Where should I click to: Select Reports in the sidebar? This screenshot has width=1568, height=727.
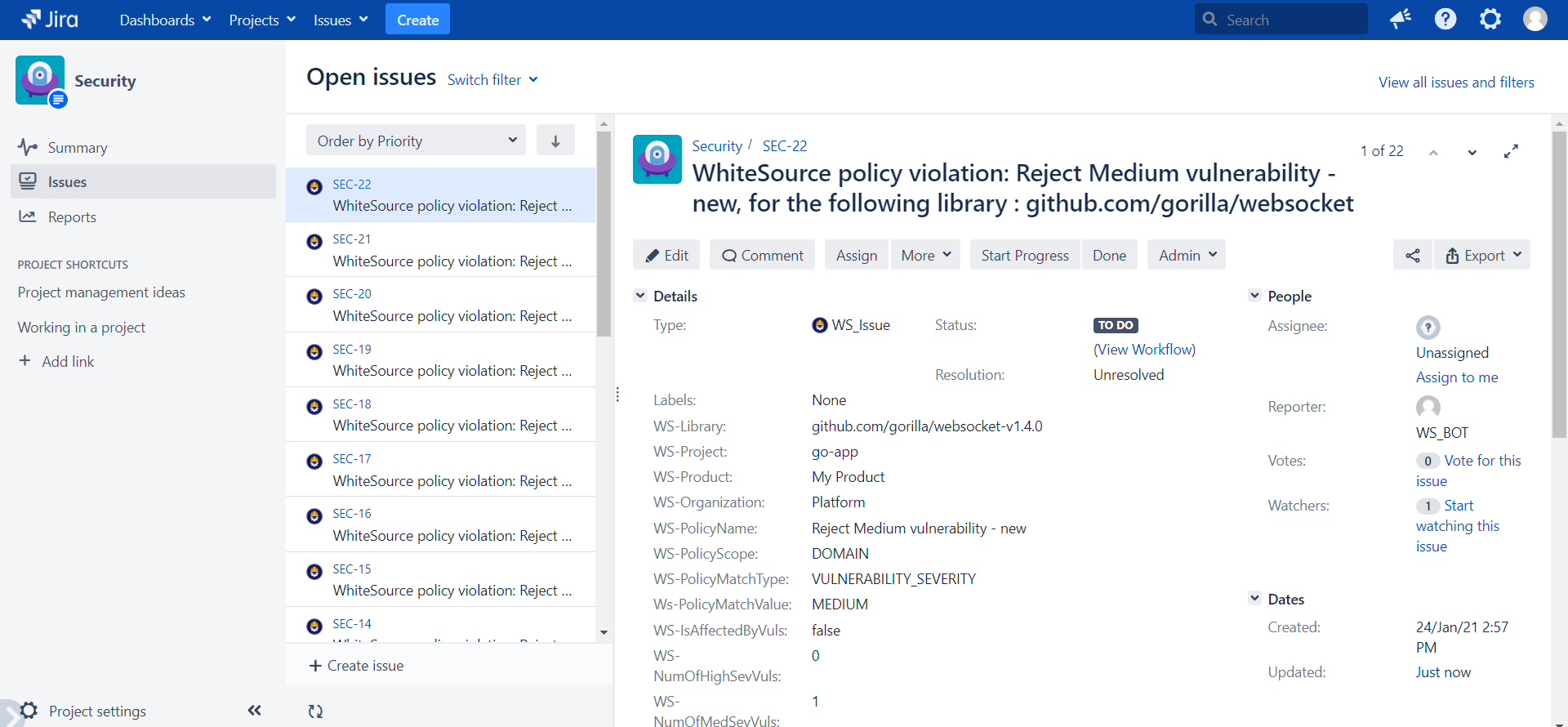143,216
